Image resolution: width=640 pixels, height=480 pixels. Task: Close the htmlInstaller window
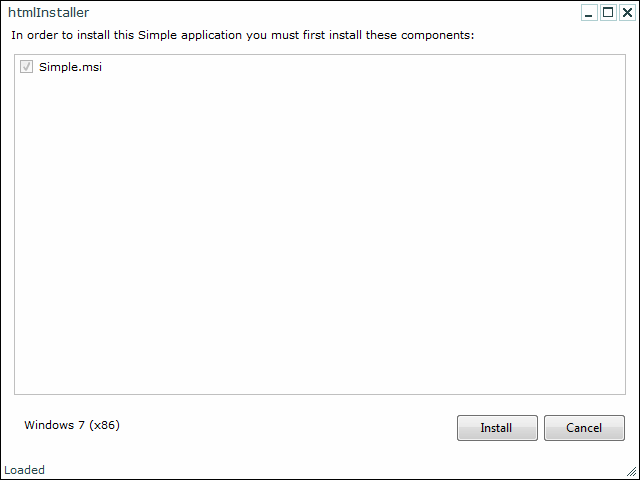click(627, 13)
